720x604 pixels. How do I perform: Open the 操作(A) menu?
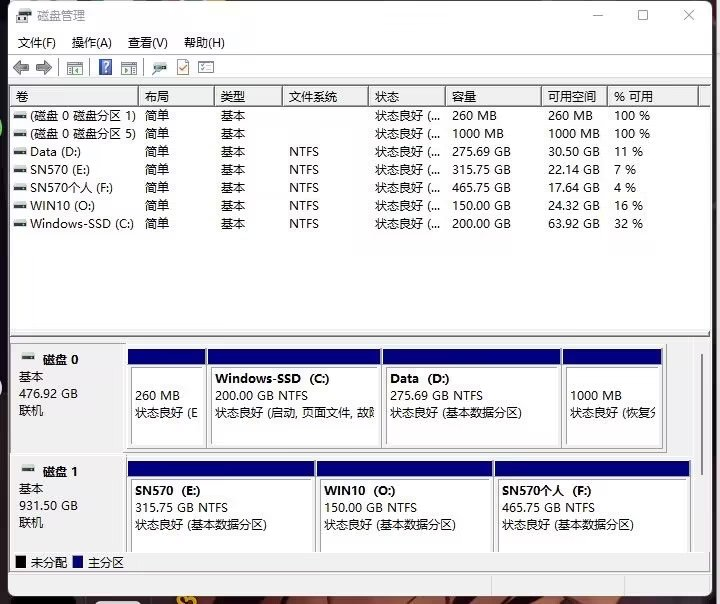coord(91,43)
